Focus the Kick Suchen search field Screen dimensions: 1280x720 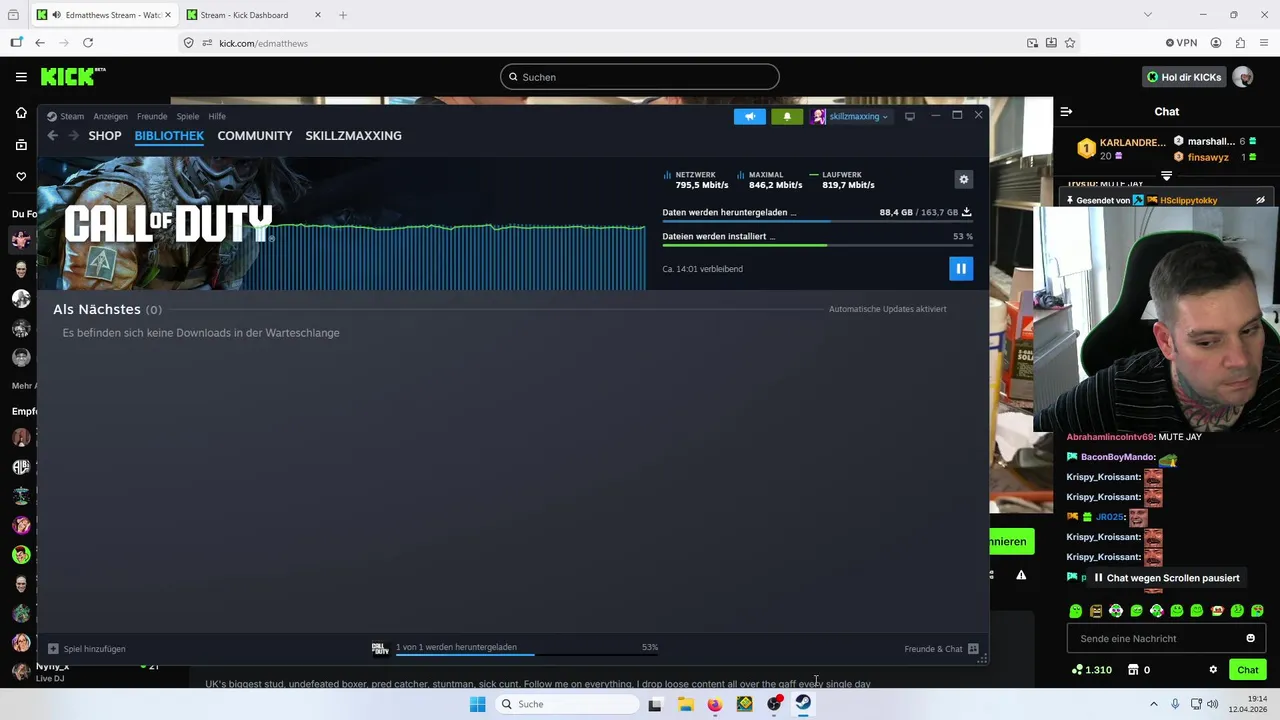click(x=640, y=77)
